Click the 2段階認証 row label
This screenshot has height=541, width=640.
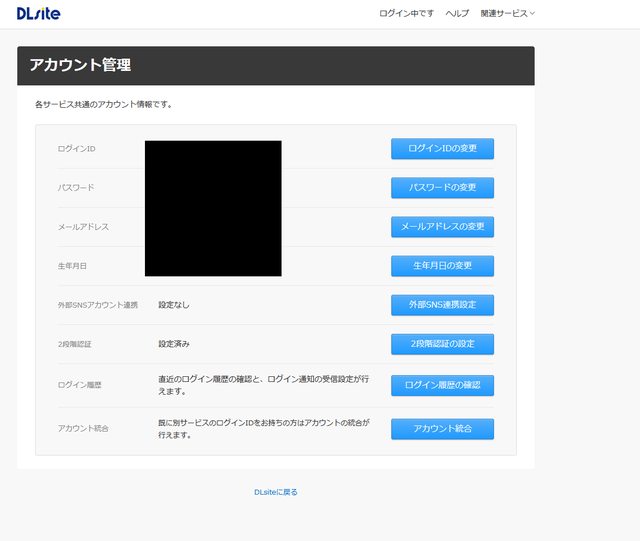tap(74, 344)
